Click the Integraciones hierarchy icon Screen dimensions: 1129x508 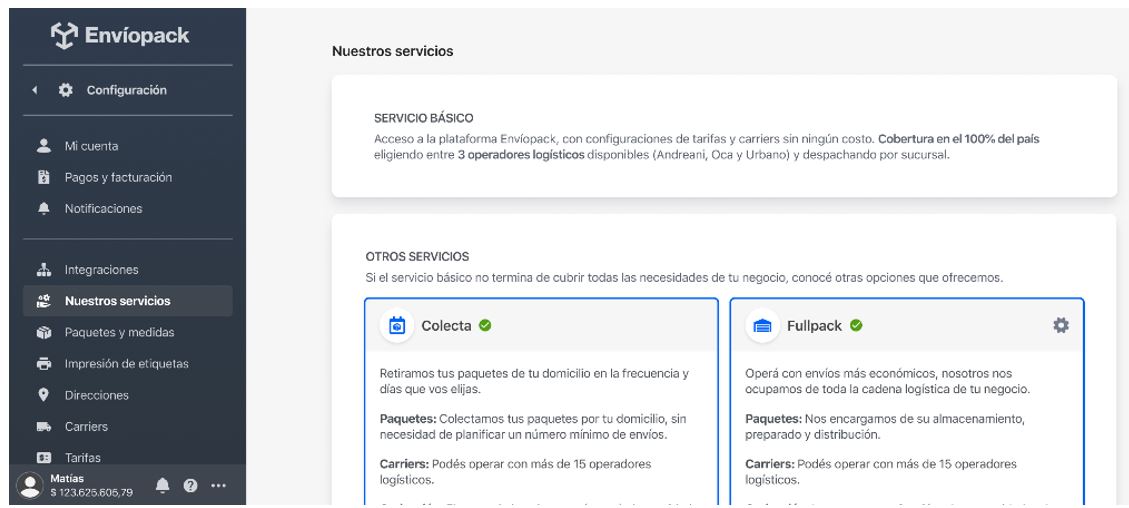44,270
